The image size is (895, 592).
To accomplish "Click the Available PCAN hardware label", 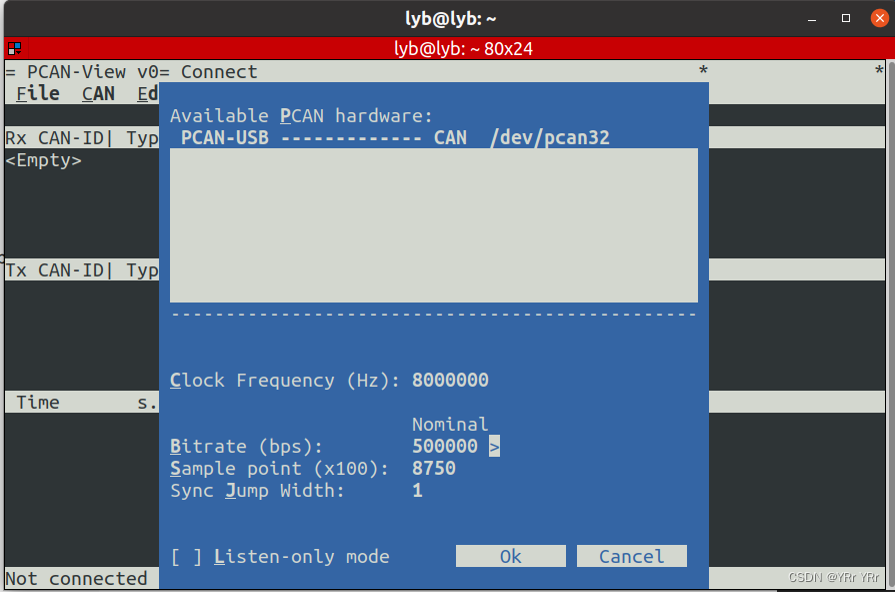I will coord(301,116).
